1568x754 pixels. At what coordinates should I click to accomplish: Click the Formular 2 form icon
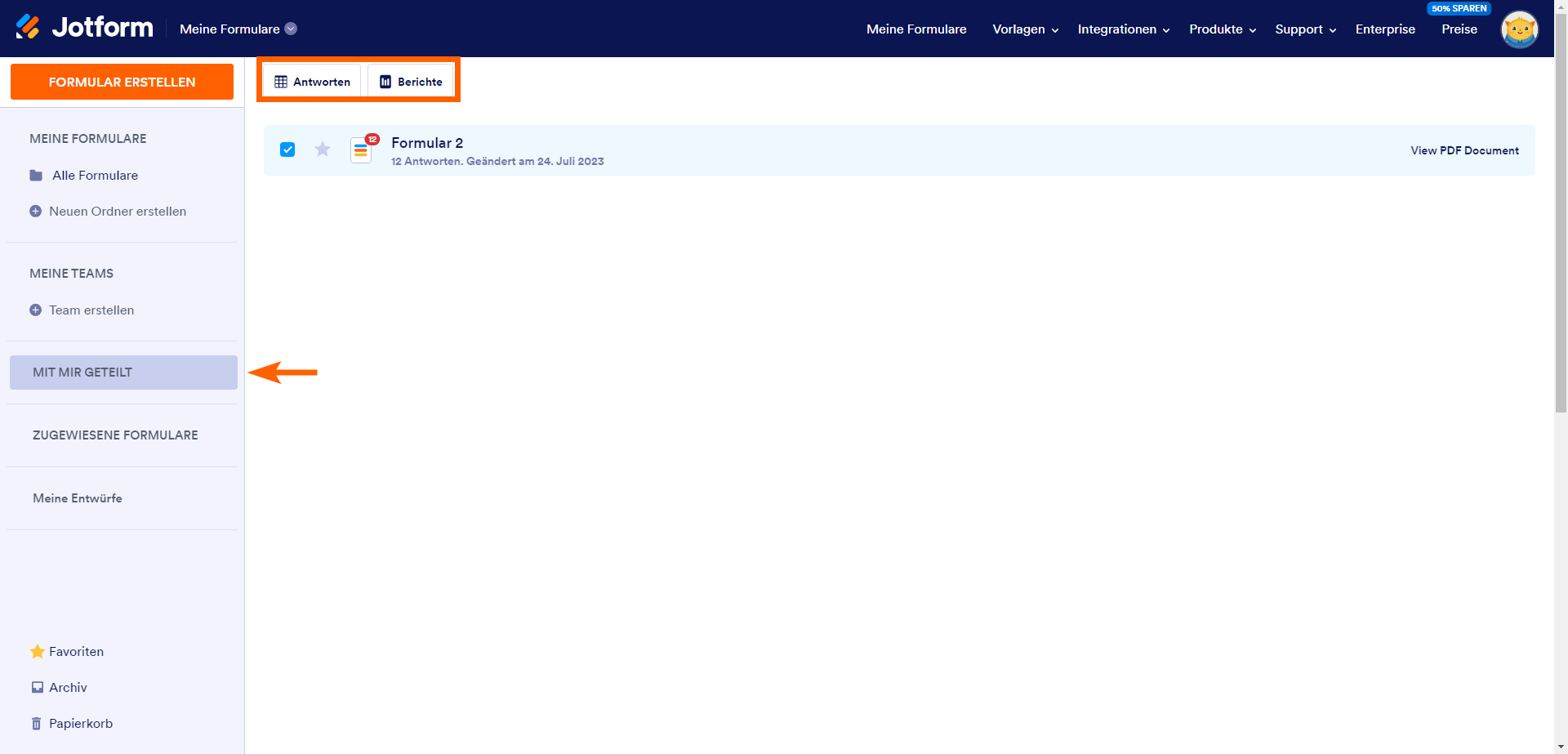pyautogui.click(x=362, y=149)
